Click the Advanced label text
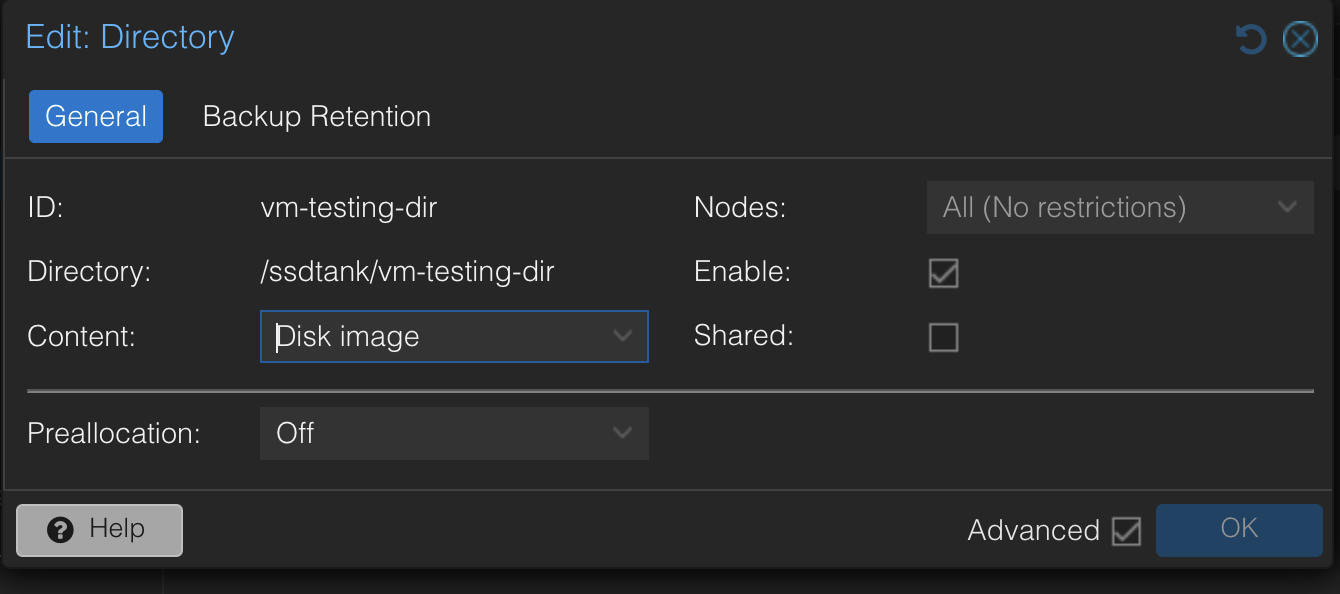Image resolution: width=1340 pixels, height=594 pixels. 1034,530
